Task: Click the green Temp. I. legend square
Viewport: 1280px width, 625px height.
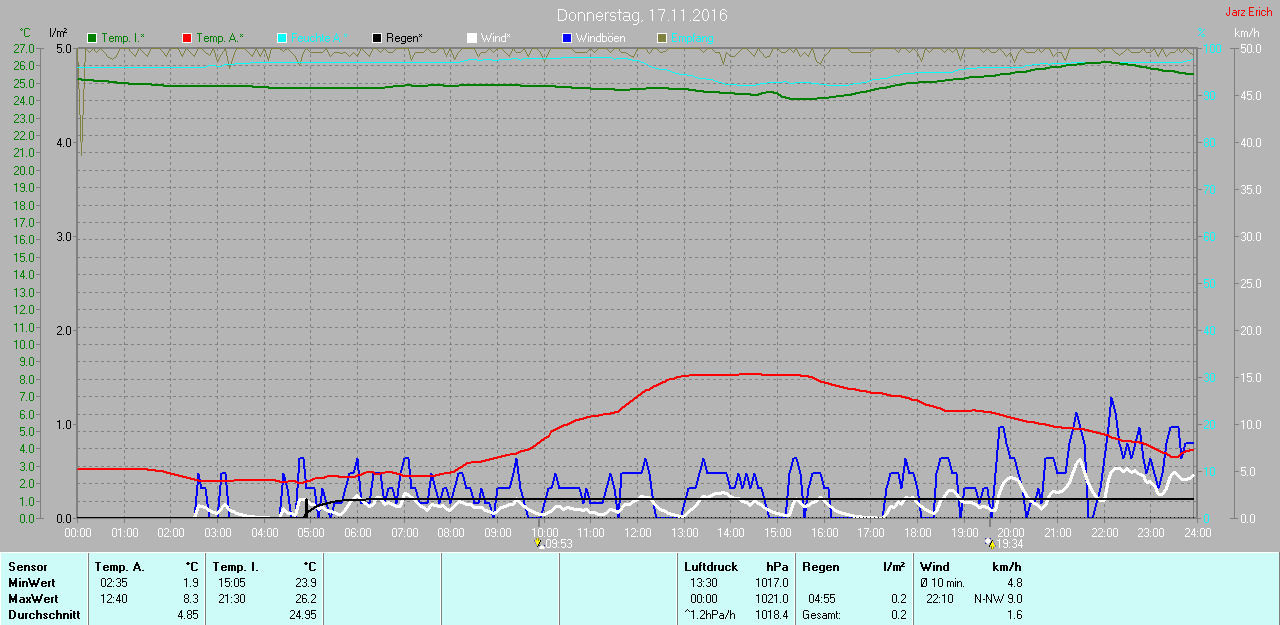Action: click(93, 38)
